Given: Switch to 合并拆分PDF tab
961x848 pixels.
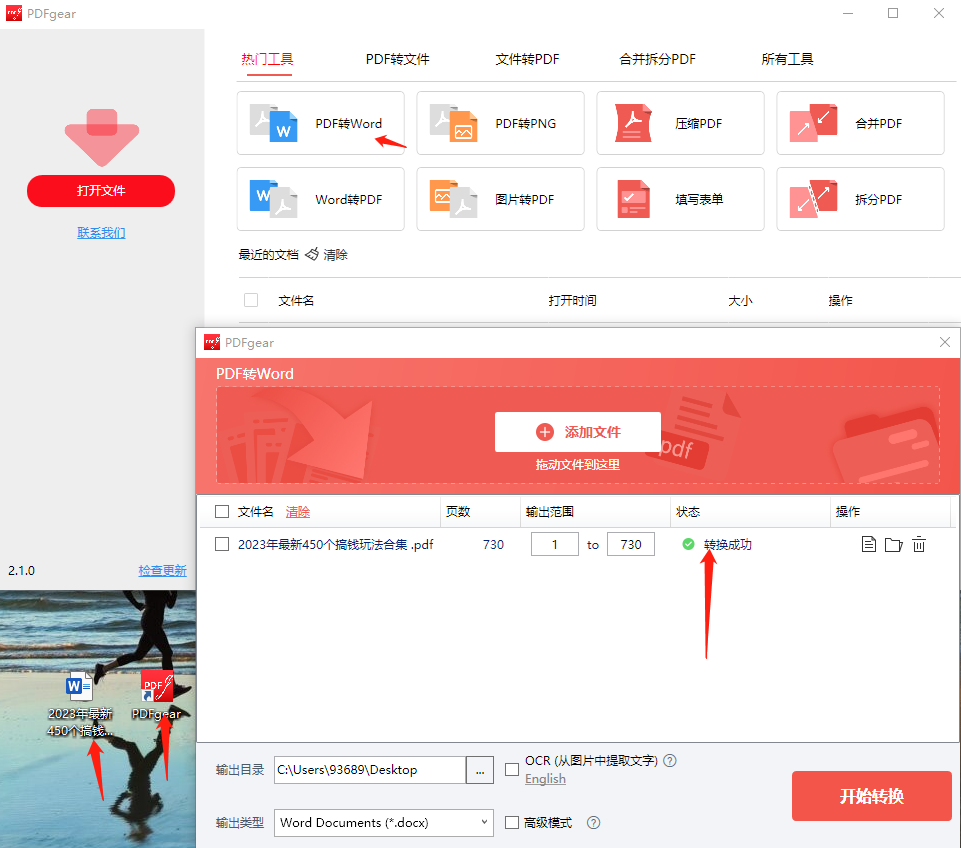Looking at the screenshot, I should coord(658,59).
